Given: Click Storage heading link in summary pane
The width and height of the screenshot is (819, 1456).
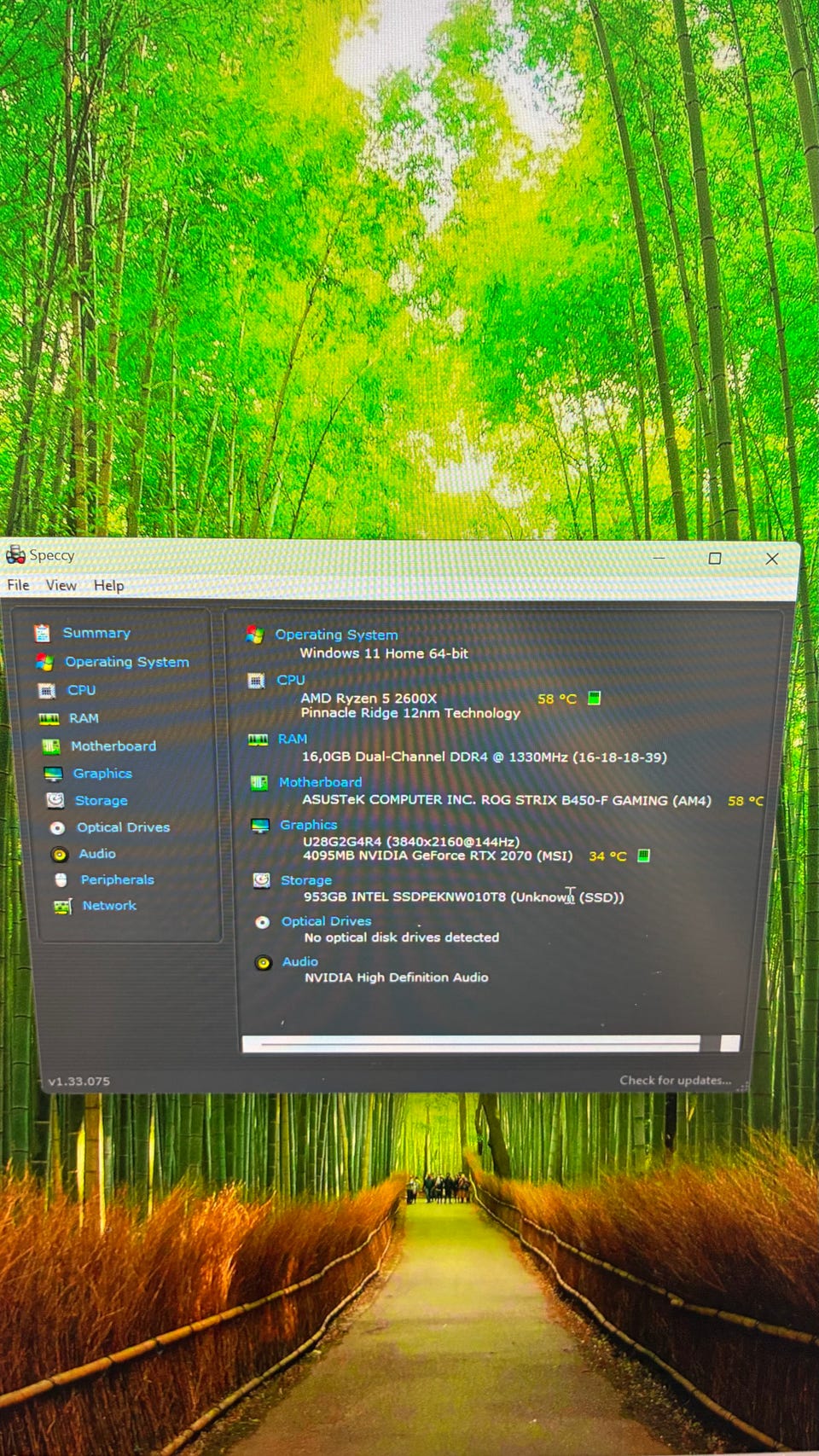Looking at the screenshot, I should tap(306, 880).
